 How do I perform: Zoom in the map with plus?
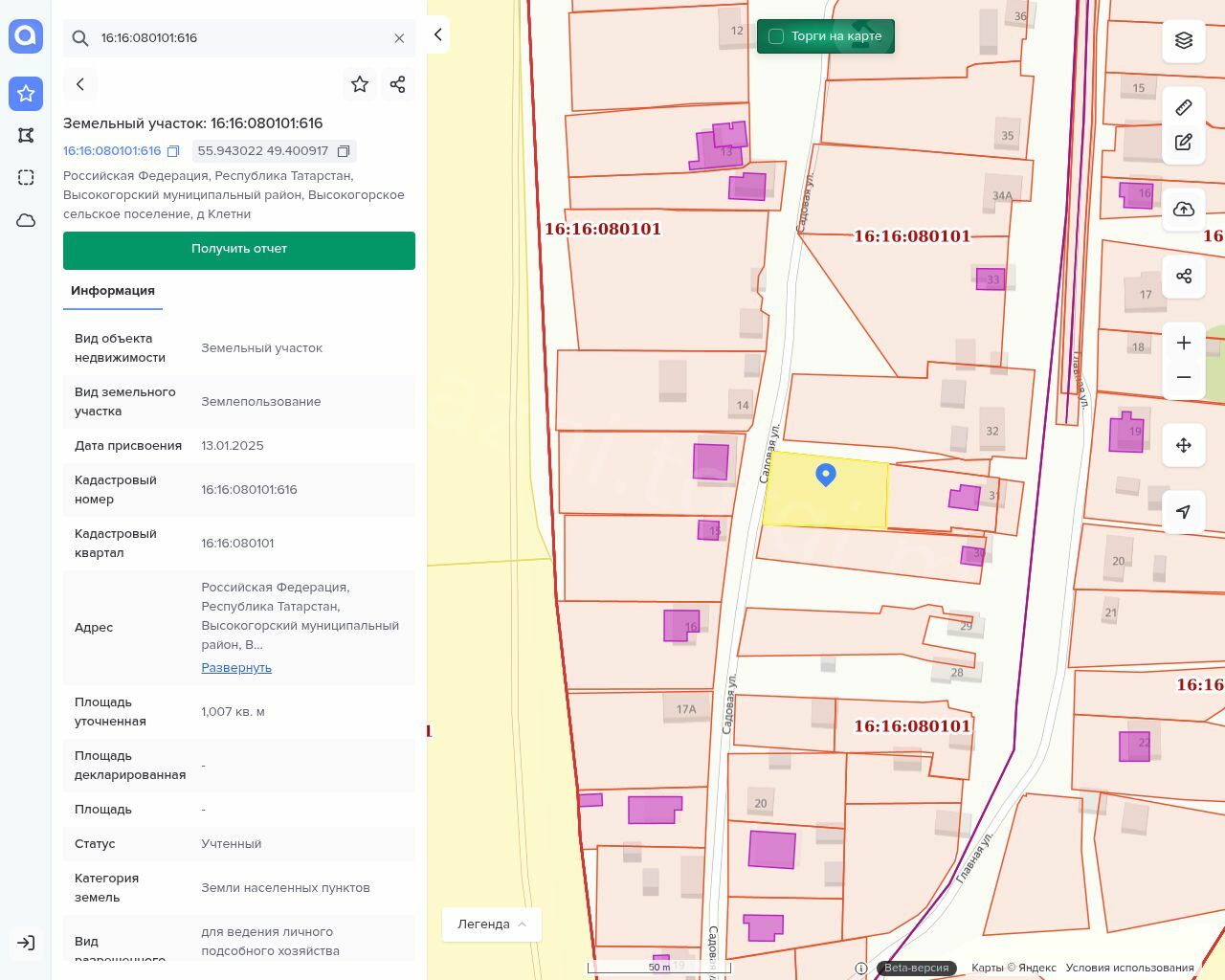coord(1184,344)
